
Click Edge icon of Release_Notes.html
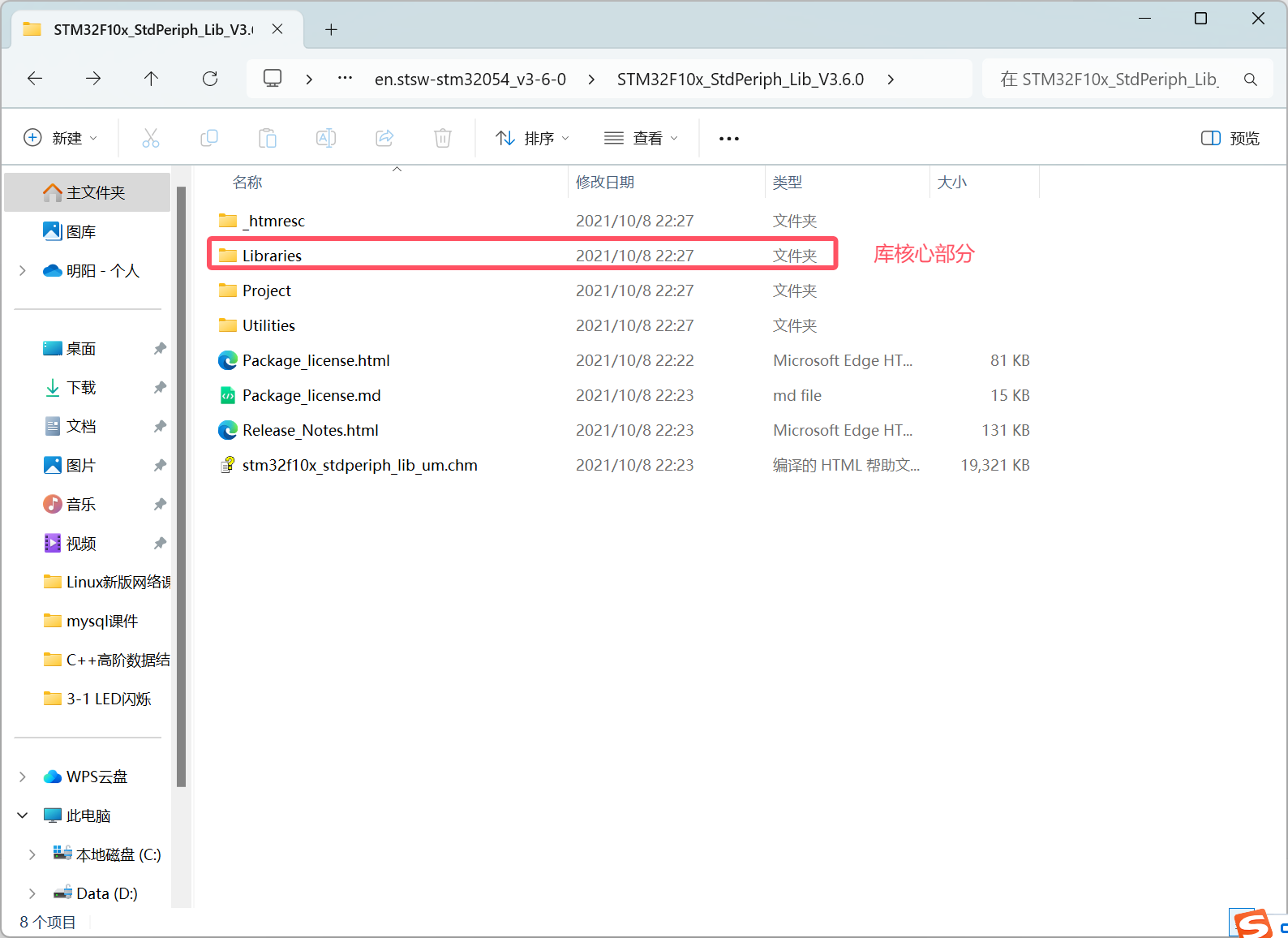[x=228, y=430]
